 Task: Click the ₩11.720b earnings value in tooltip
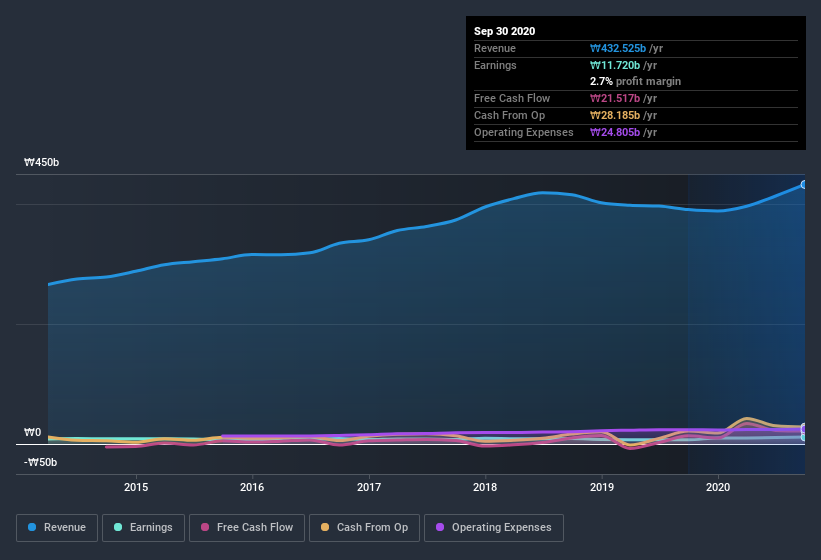615,65
